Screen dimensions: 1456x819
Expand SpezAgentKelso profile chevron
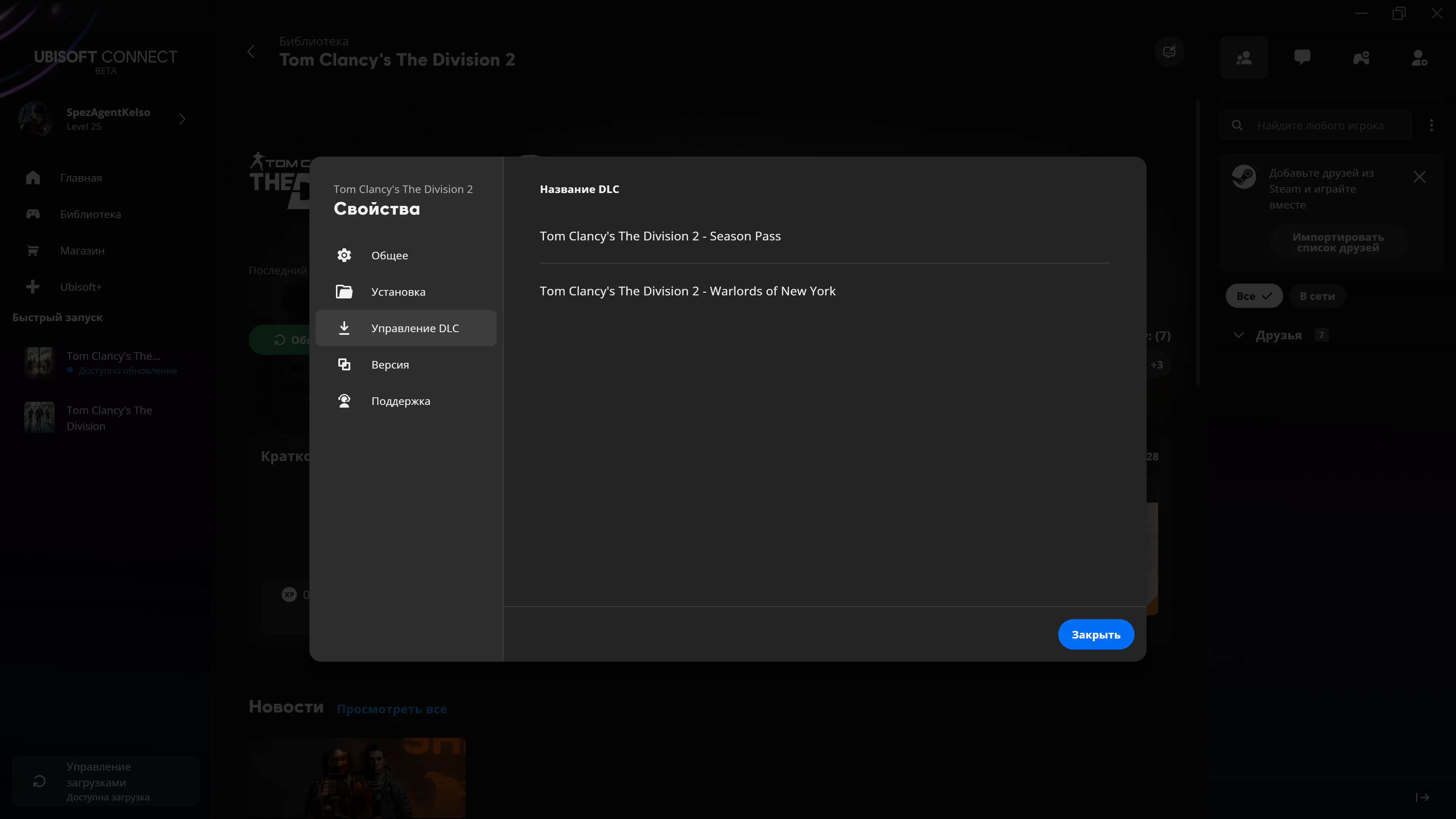182,119
